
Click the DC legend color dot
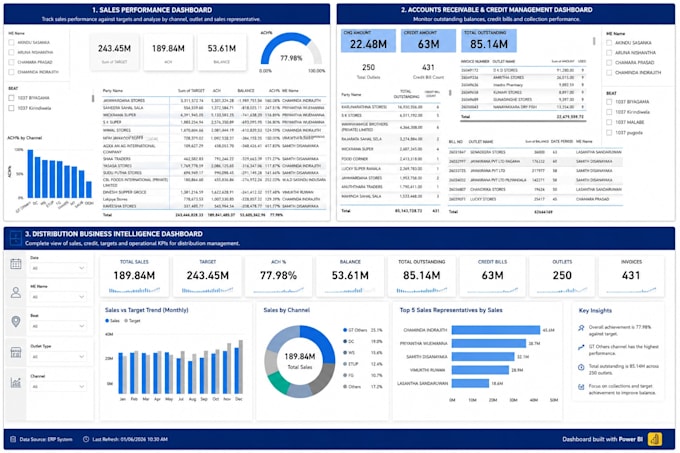(x=345, y=342)
